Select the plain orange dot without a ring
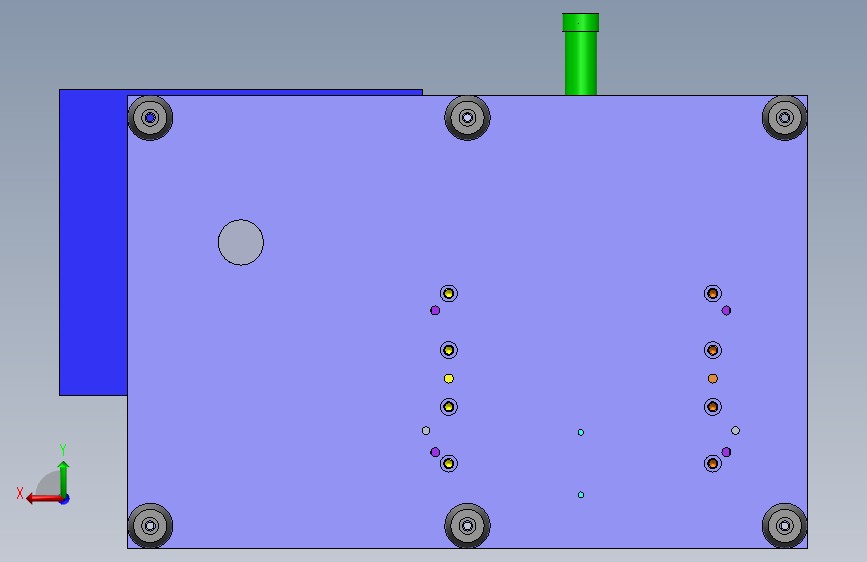This screenshot has width=867, height=562. tap(713, 379)
